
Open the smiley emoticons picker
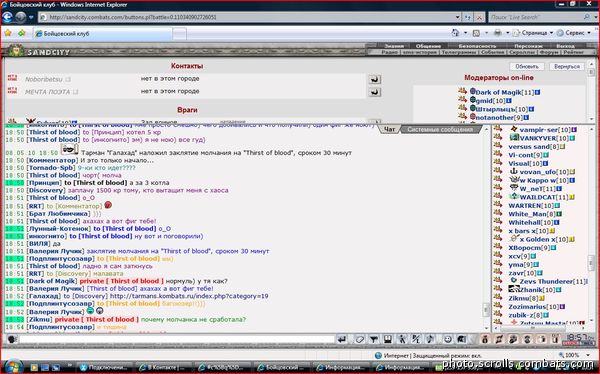448,339
